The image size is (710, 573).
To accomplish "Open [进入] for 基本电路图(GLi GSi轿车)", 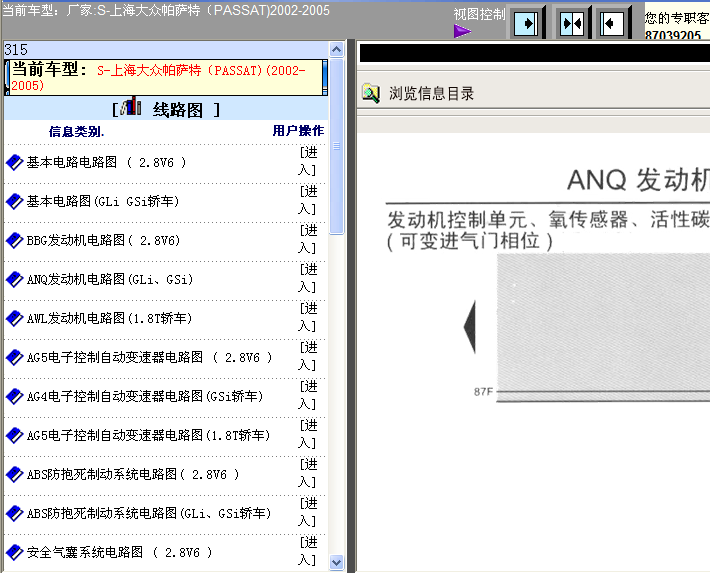I will coord(308,200).
